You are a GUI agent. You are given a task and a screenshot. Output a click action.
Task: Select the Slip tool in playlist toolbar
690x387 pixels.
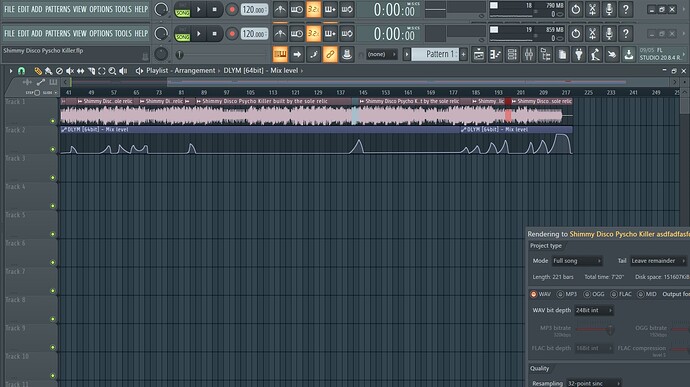pyautogui.click(x=81, y=70)
